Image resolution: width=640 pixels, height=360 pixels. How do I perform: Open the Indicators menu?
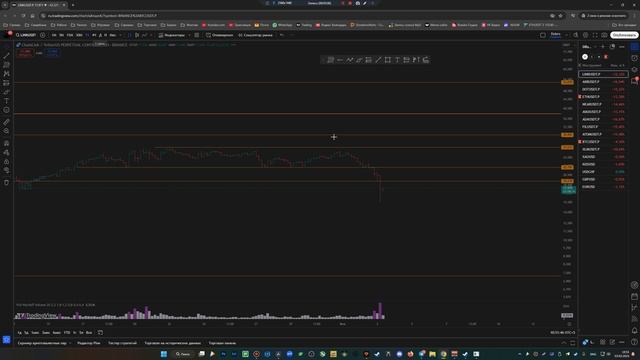pos(172,35)
